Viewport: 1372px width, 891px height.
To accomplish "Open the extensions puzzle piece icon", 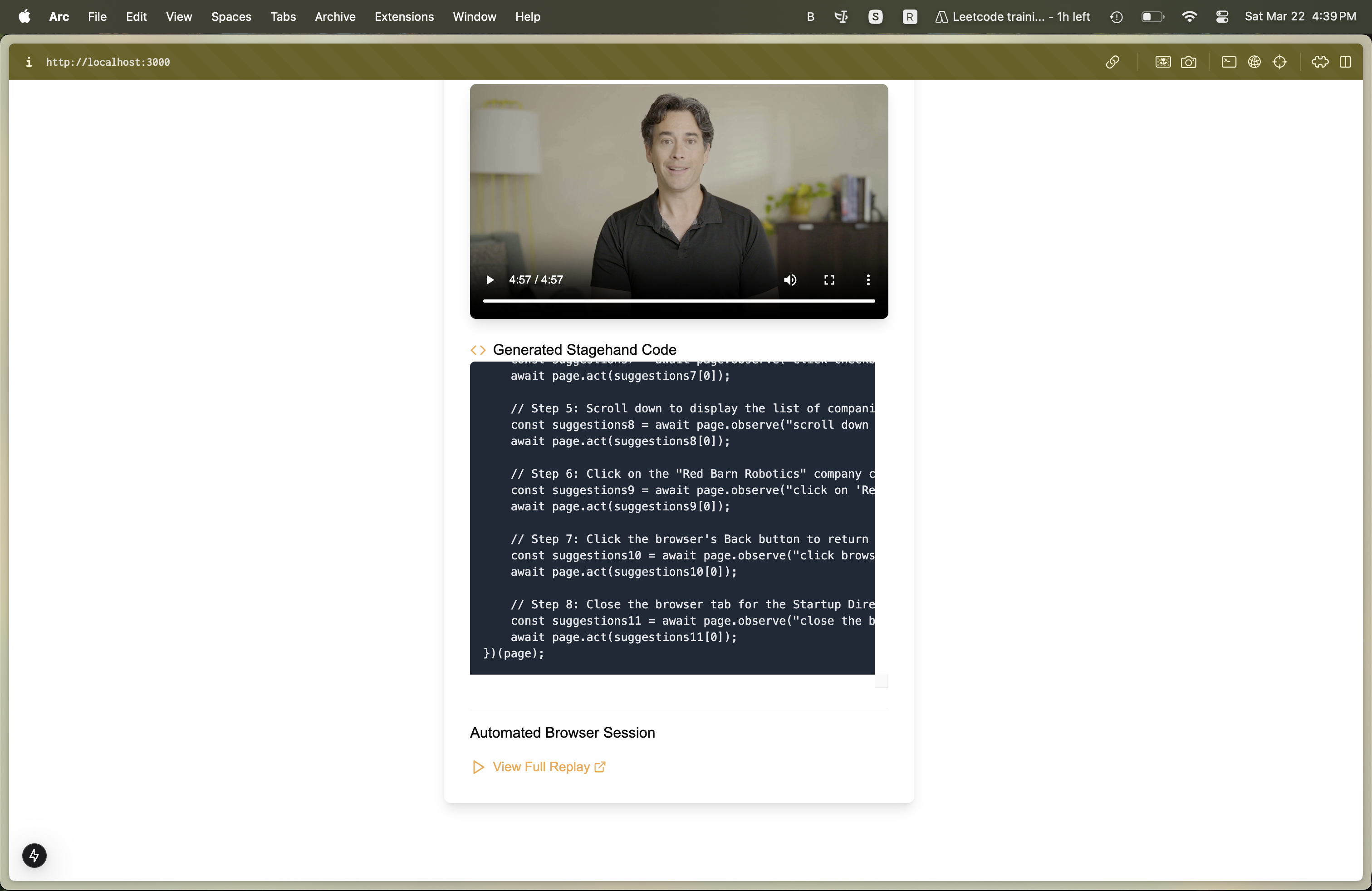I will coord(1319,62).
